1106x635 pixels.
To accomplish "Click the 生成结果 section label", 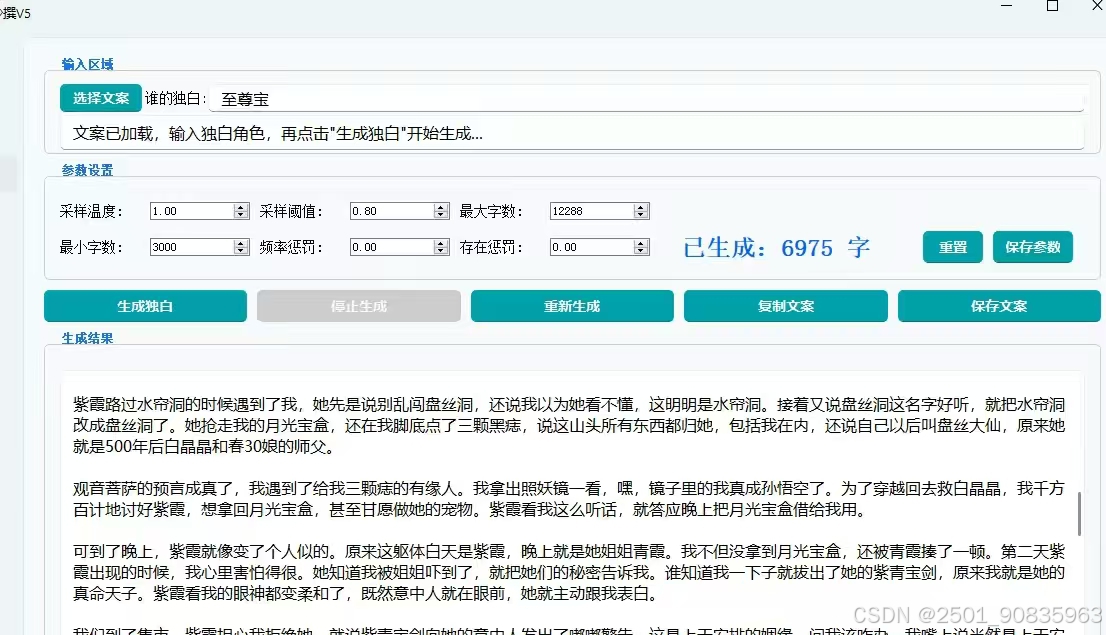I will point(87,339).
